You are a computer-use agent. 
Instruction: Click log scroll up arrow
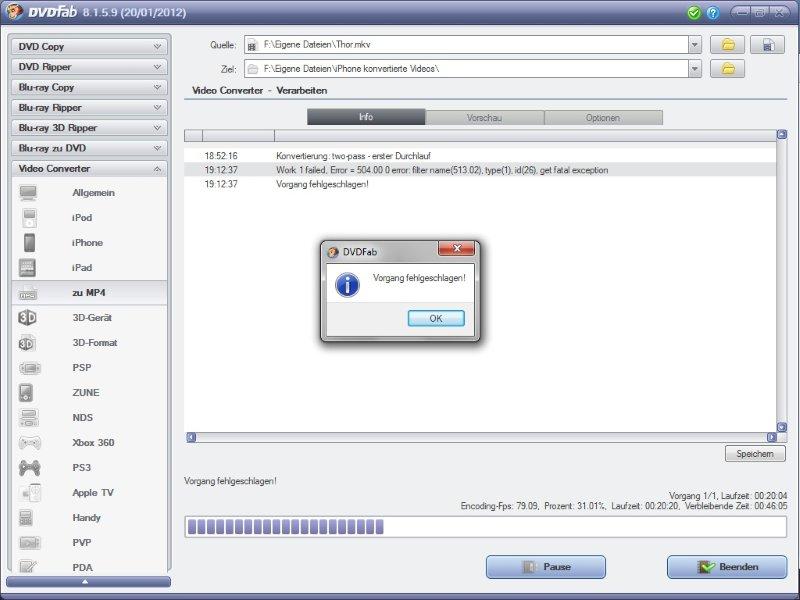(782, 134)
